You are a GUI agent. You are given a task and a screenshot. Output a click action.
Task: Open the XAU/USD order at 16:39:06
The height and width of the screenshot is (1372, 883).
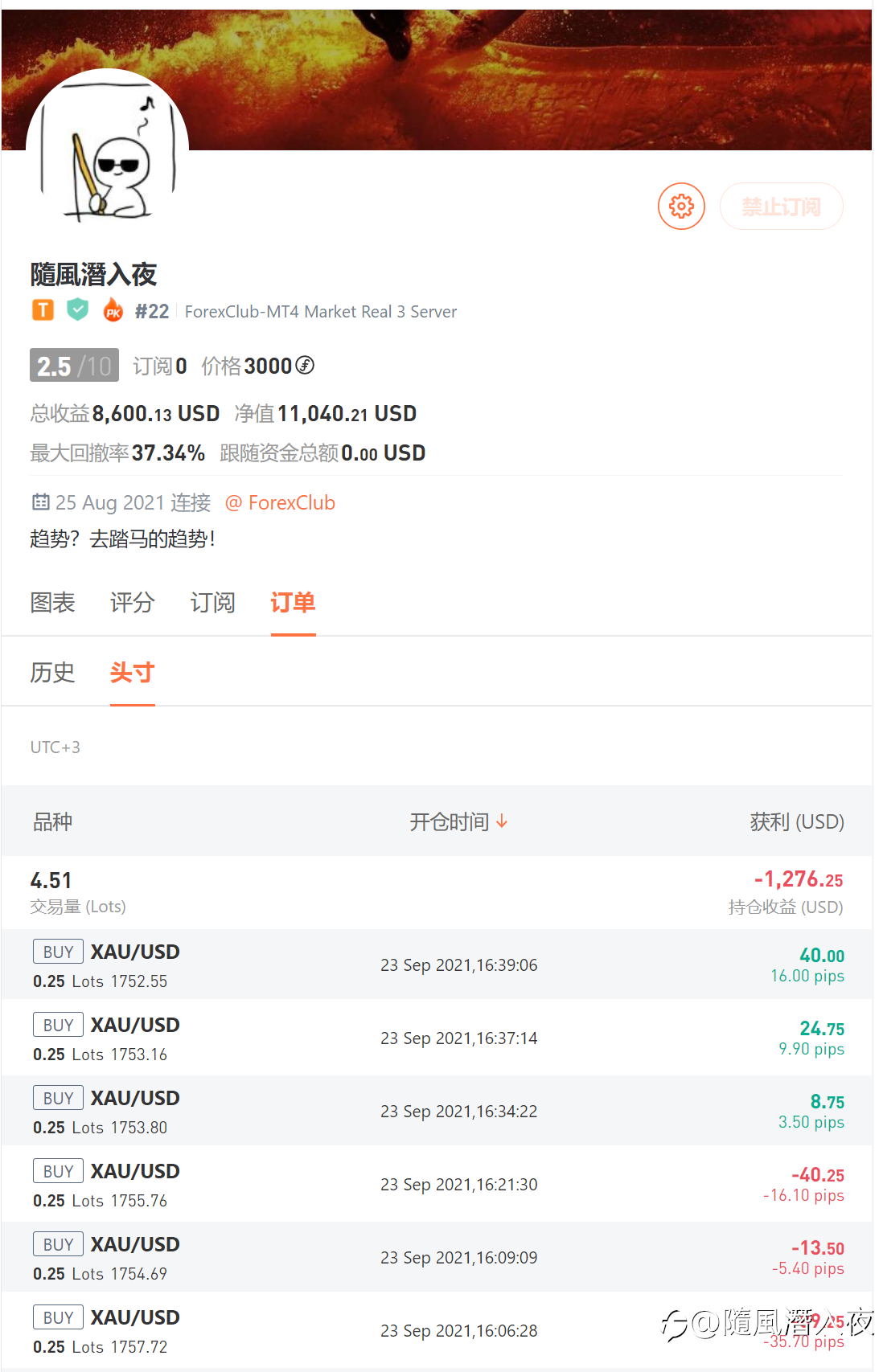(437, 964)
